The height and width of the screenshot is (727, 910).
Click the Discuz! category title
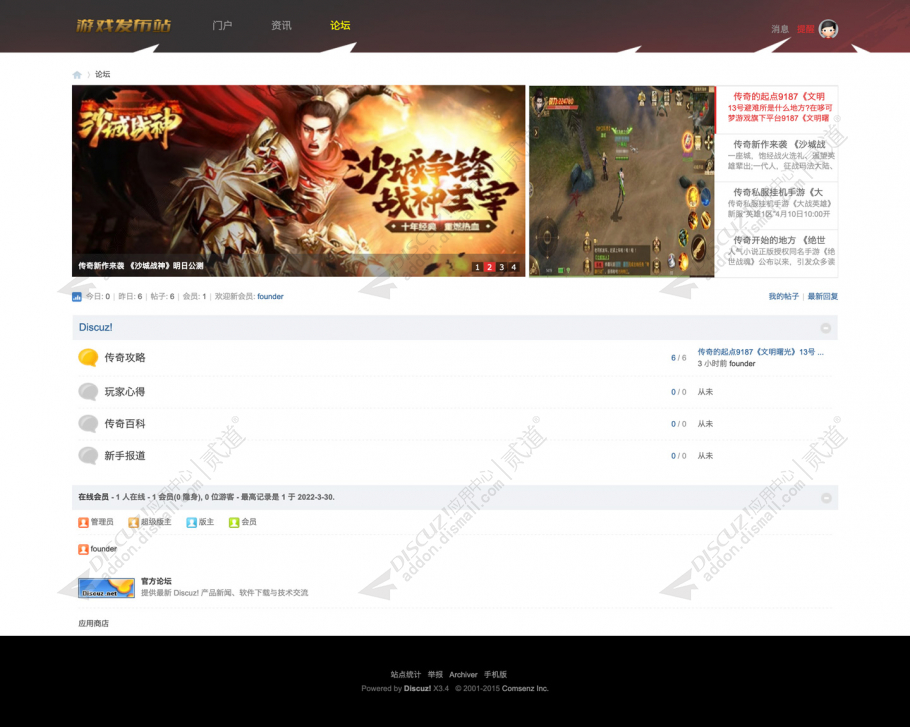point(96,327)
